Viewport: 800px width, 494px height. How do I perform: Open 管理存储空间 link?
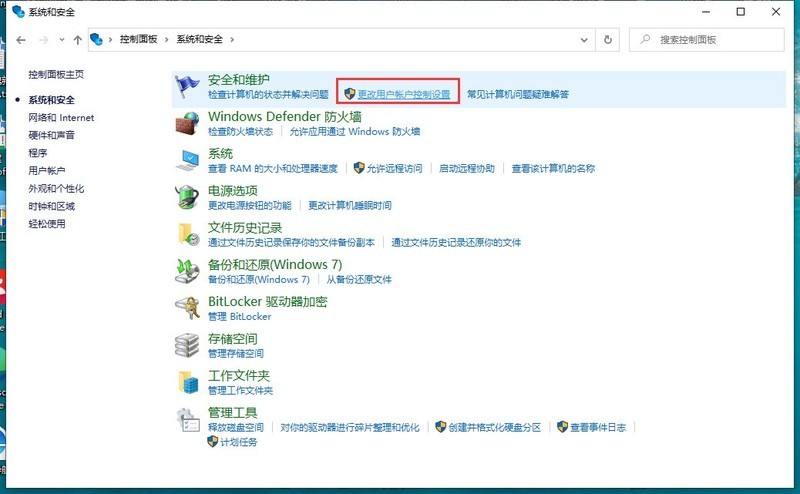[x=236, y=353]
